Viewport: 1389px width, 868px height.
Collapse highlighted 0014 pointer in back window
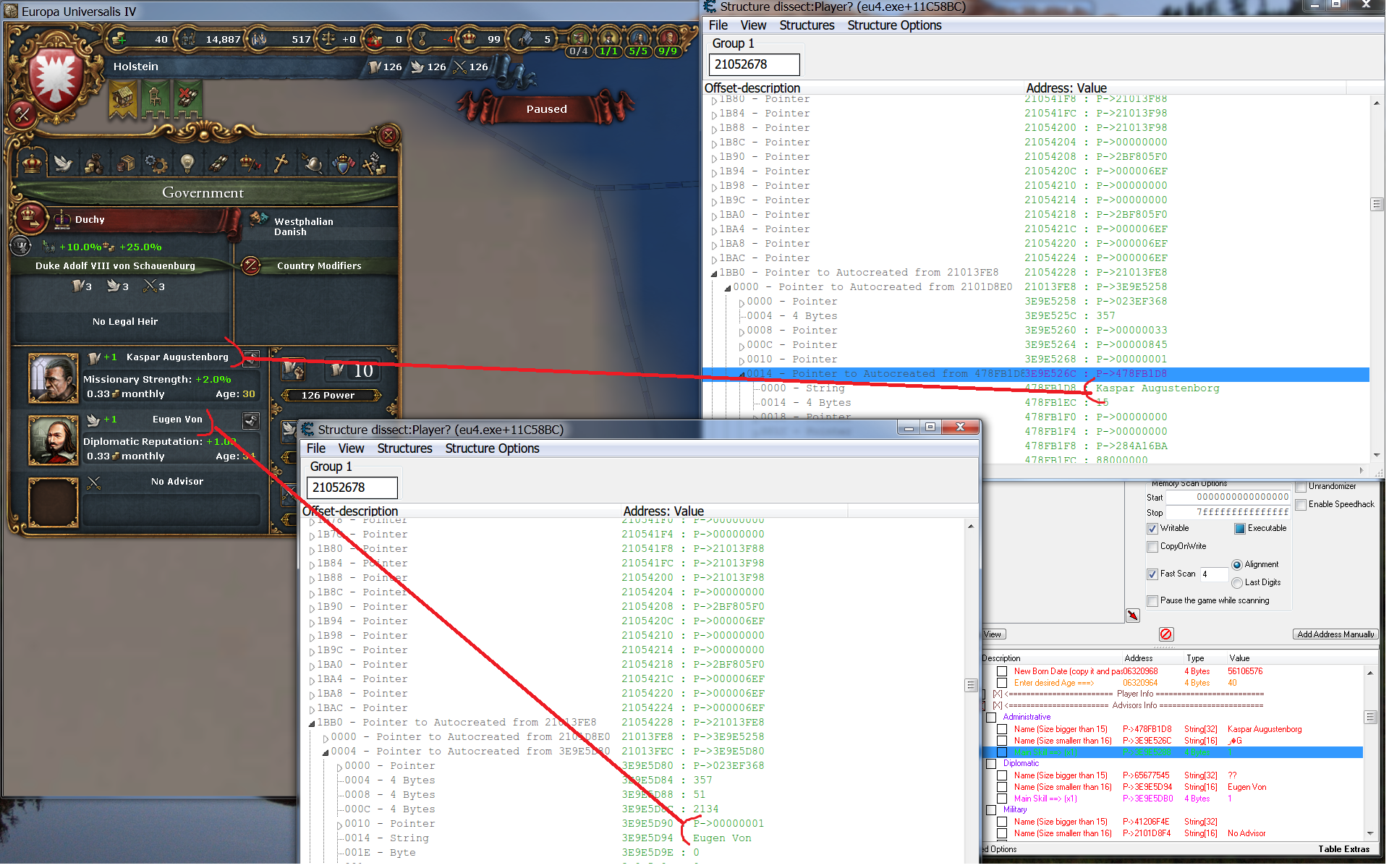pyautogui.click(x=742, y=375)
